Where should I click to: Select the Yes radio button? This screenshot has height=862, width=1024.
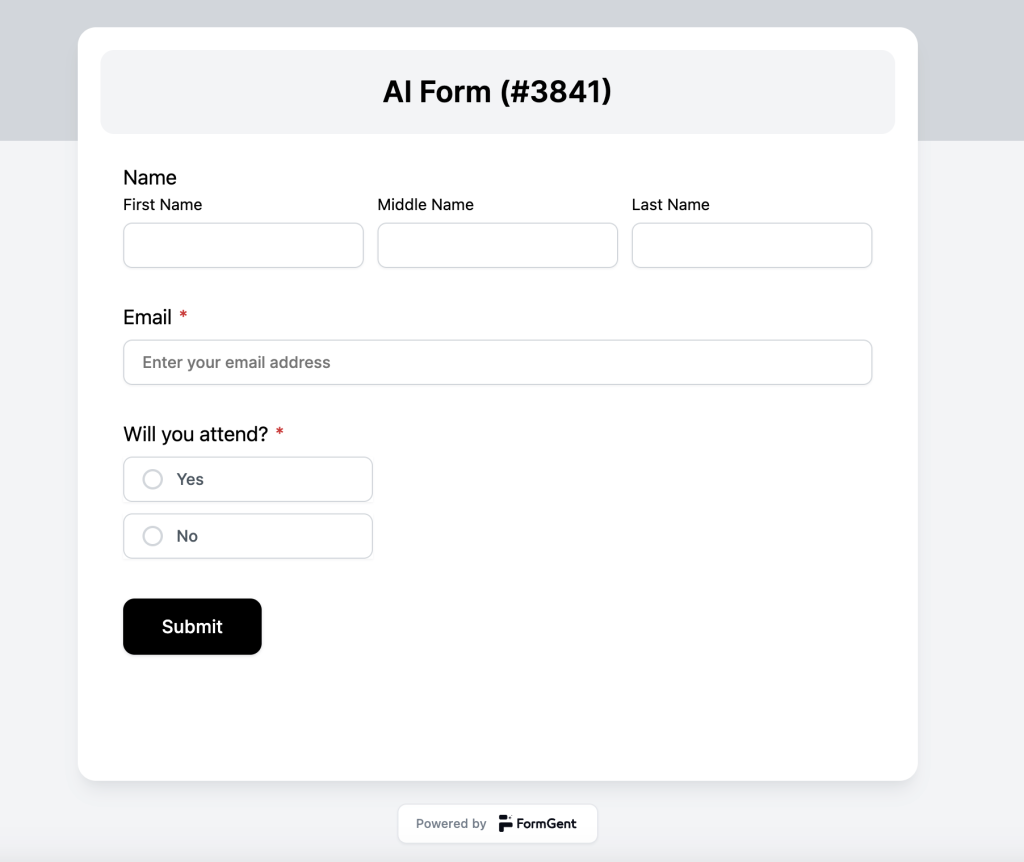point(153,479)
